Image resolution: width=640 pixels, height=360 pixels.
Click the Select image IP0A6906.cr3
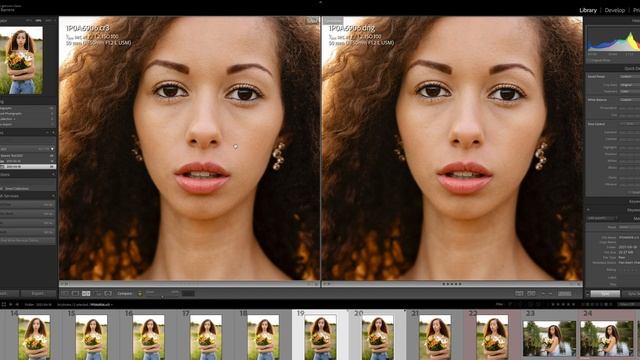189,148
